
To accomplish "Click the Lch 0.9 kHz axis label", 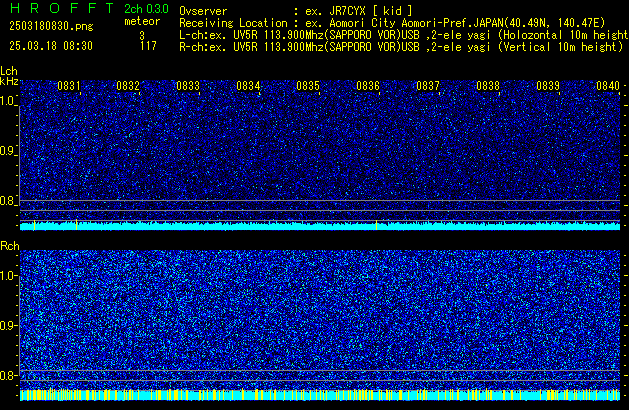I will pos(7,151).
